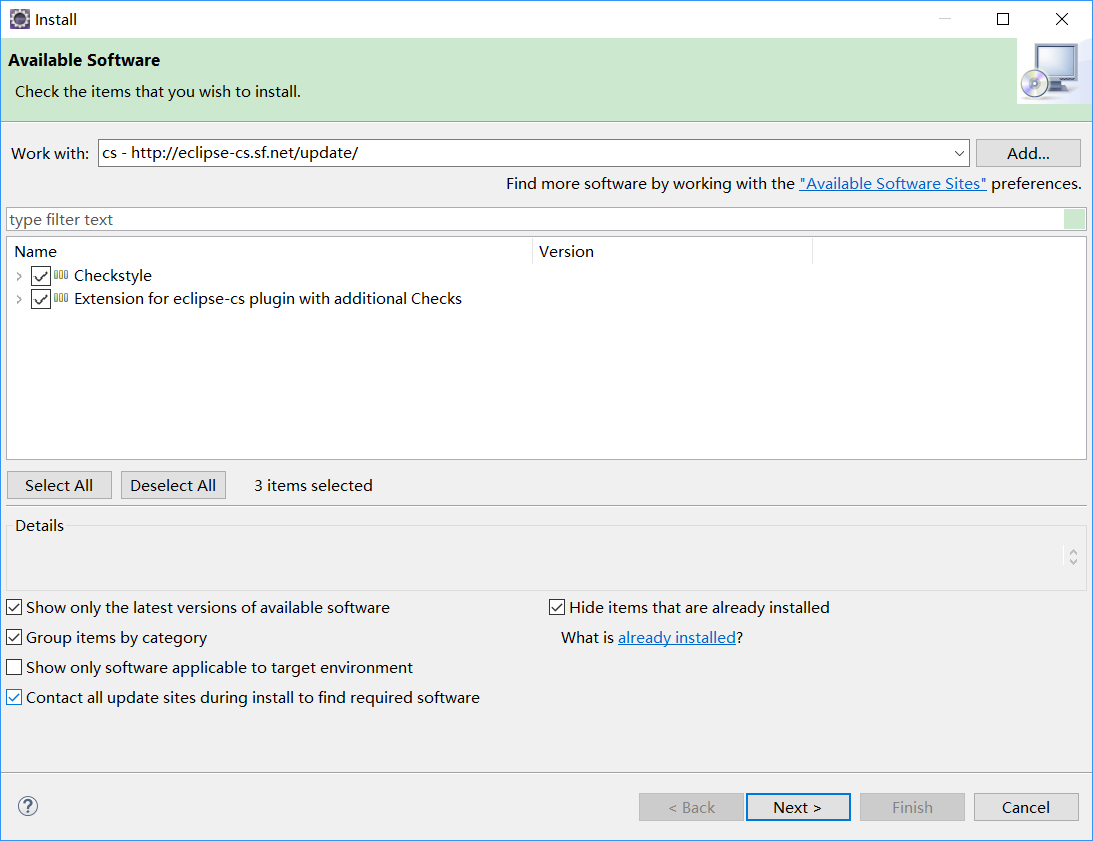The width and height of the screenshot is (1093, 841).
Task: Maximize the Install window
Action: [x=1002, y=19]
